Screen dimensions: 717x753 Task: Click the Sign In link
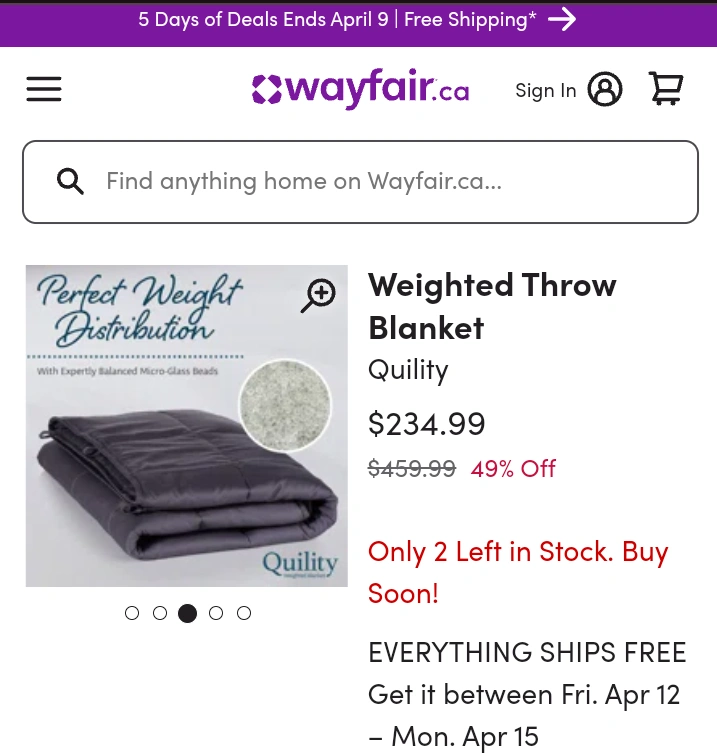click(x=546, y=90)
